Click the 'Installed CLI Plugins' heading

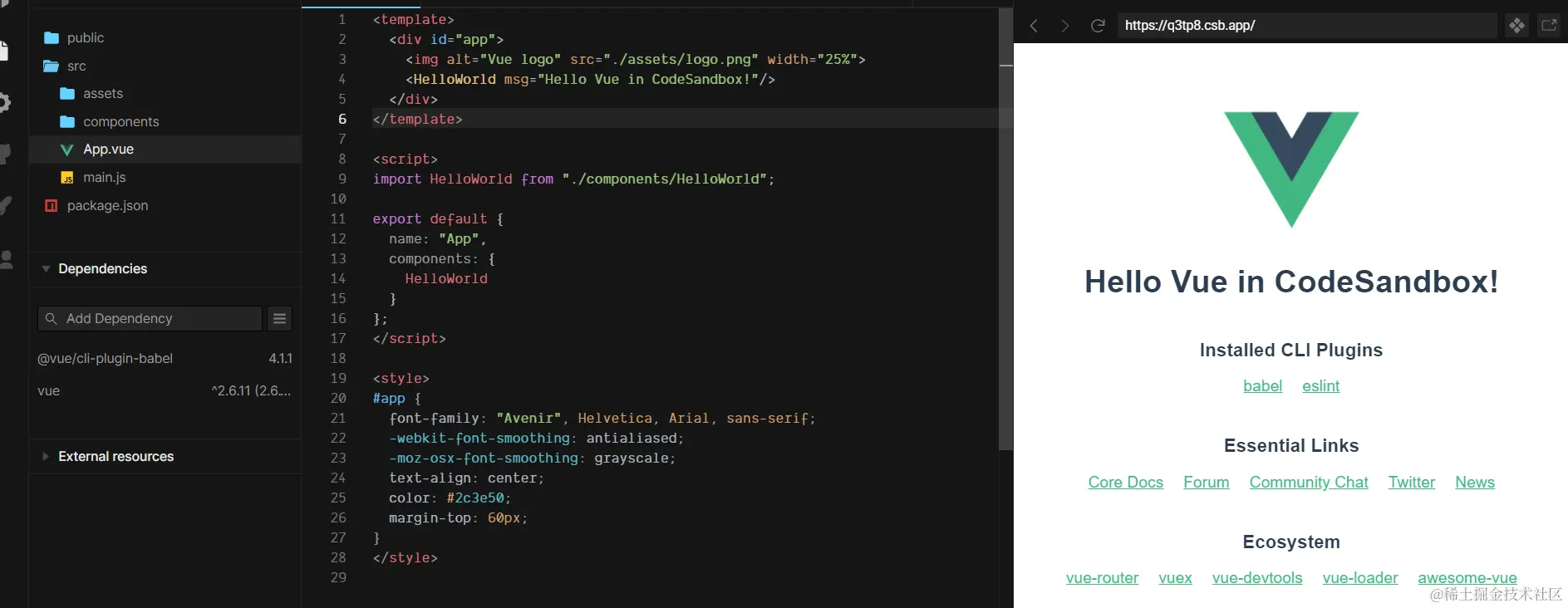coord(1291,351)
